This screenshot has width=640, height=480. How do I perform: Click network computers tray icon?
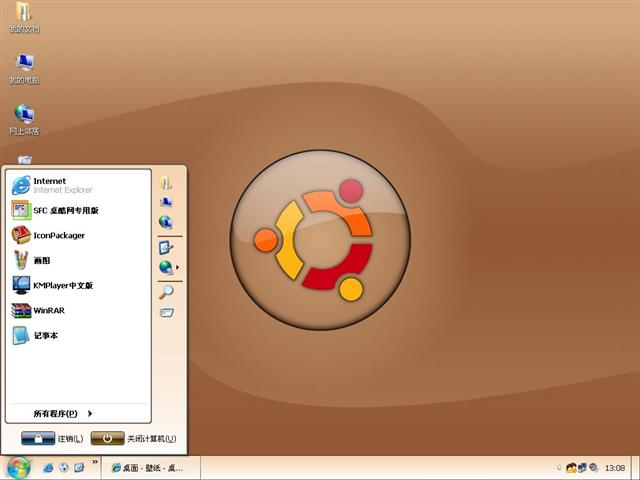(582, 468)
